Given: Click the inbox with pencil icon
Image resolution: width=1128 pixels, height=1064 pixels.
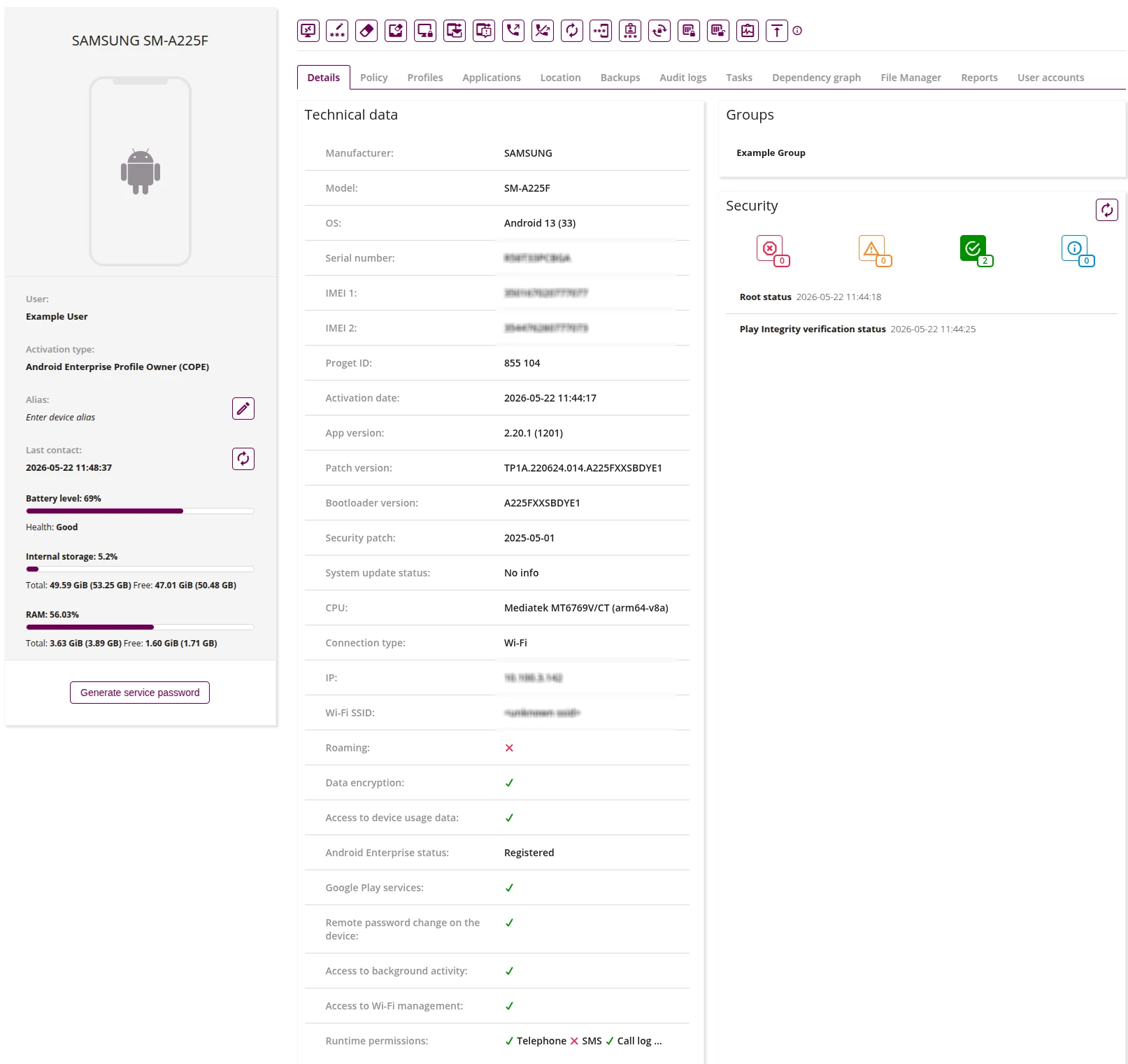Looking at the screenshot, I should pyautogui.click(x=396, y=31).
